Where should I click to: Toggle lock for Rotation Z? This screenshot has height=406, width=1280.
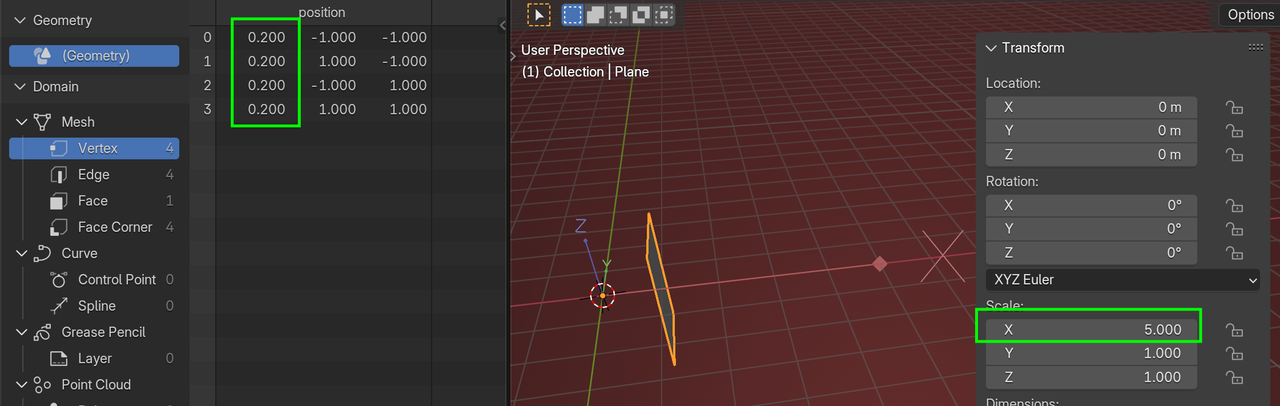point(1235,253)
